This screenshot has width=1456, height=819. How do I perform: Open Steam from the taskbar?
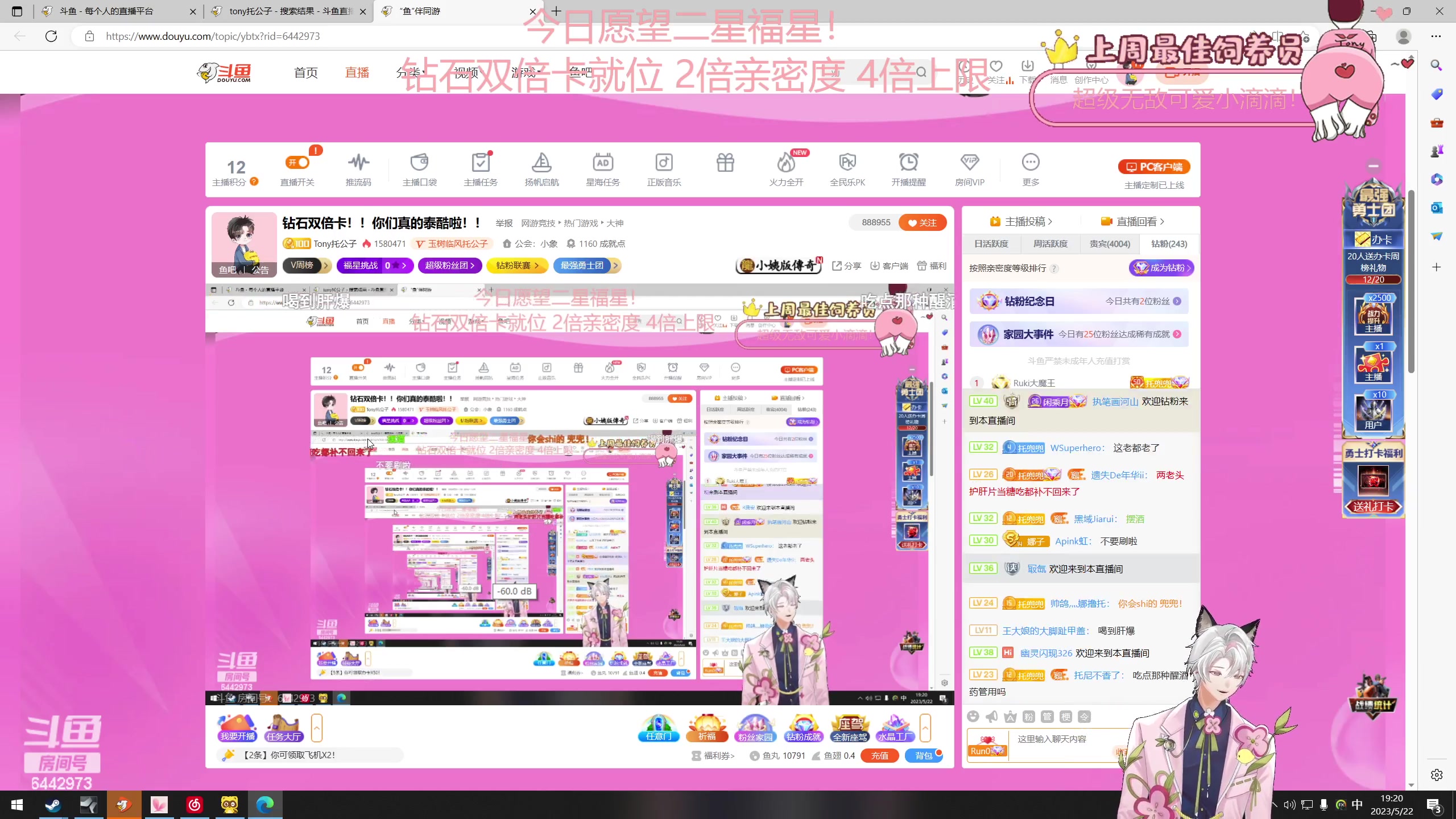(53, 805)
